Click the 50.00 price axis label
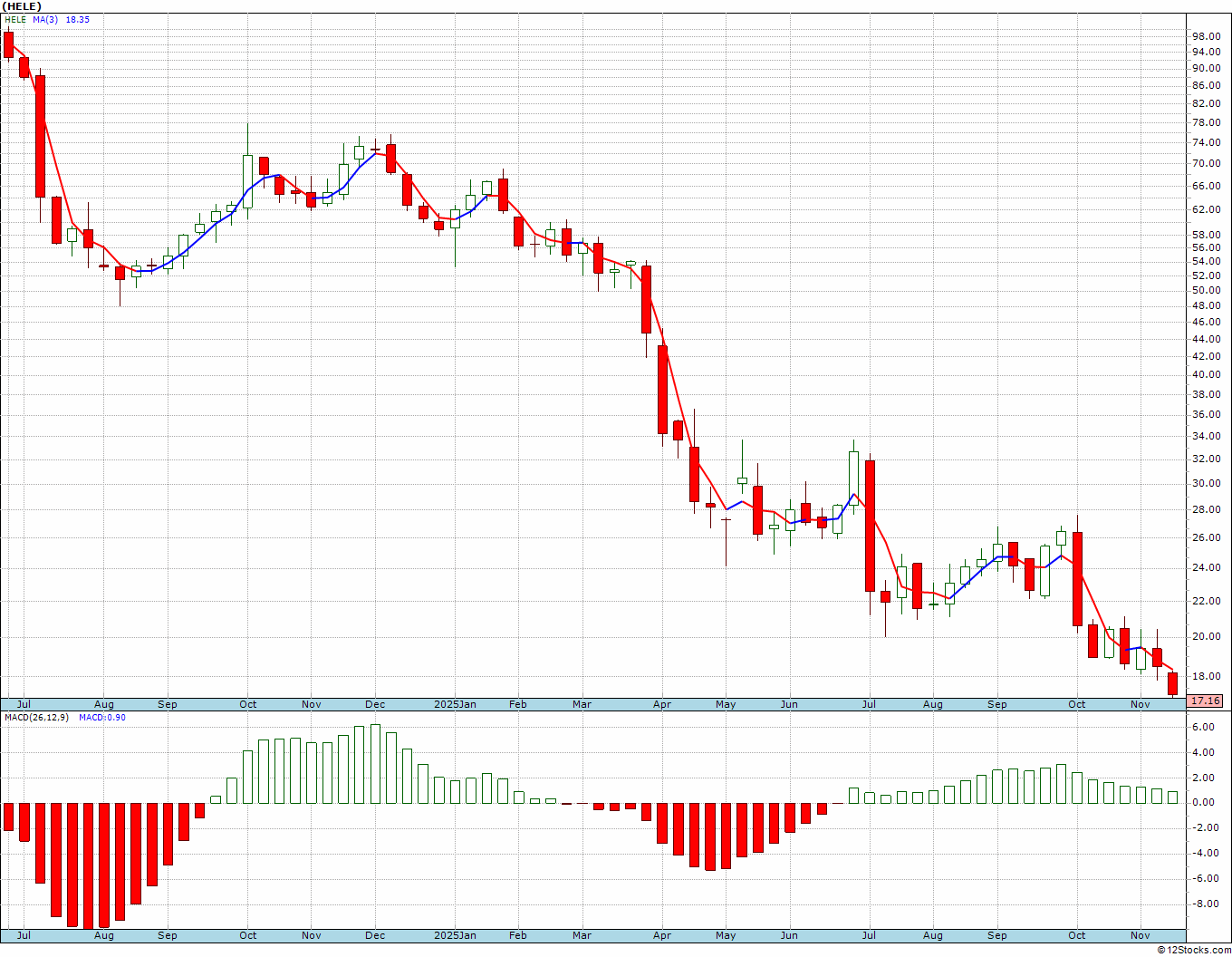Screen dimensions: 1232x957 coord(1206,290)
